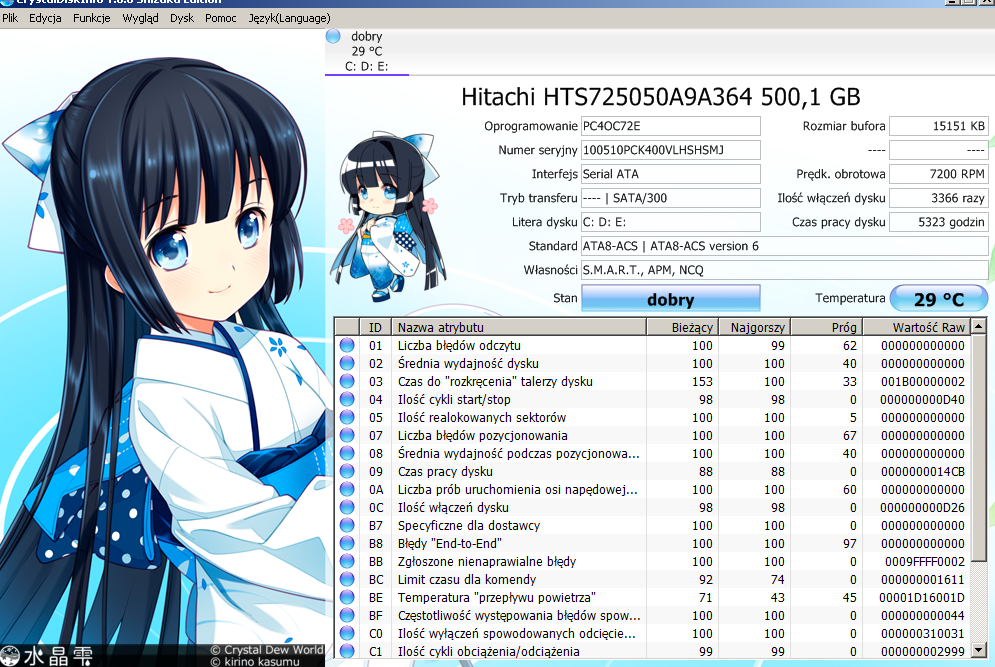
Task: Open the Język(Language) menu
Action: [289, 18]
